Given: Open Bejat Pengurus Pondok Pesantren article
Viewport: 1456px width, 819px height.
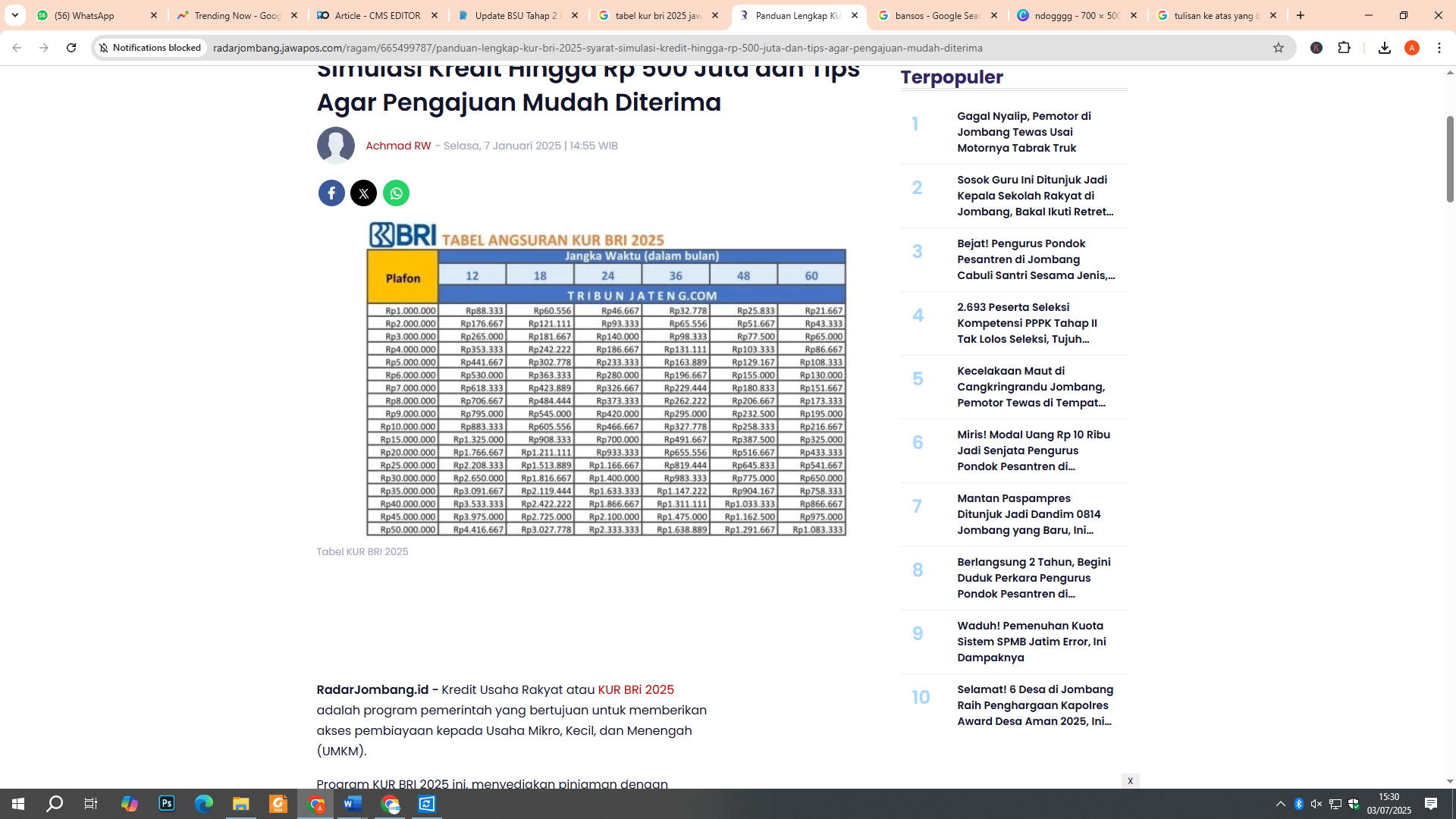Looking at the screenshot, I should pos(1036,259).
